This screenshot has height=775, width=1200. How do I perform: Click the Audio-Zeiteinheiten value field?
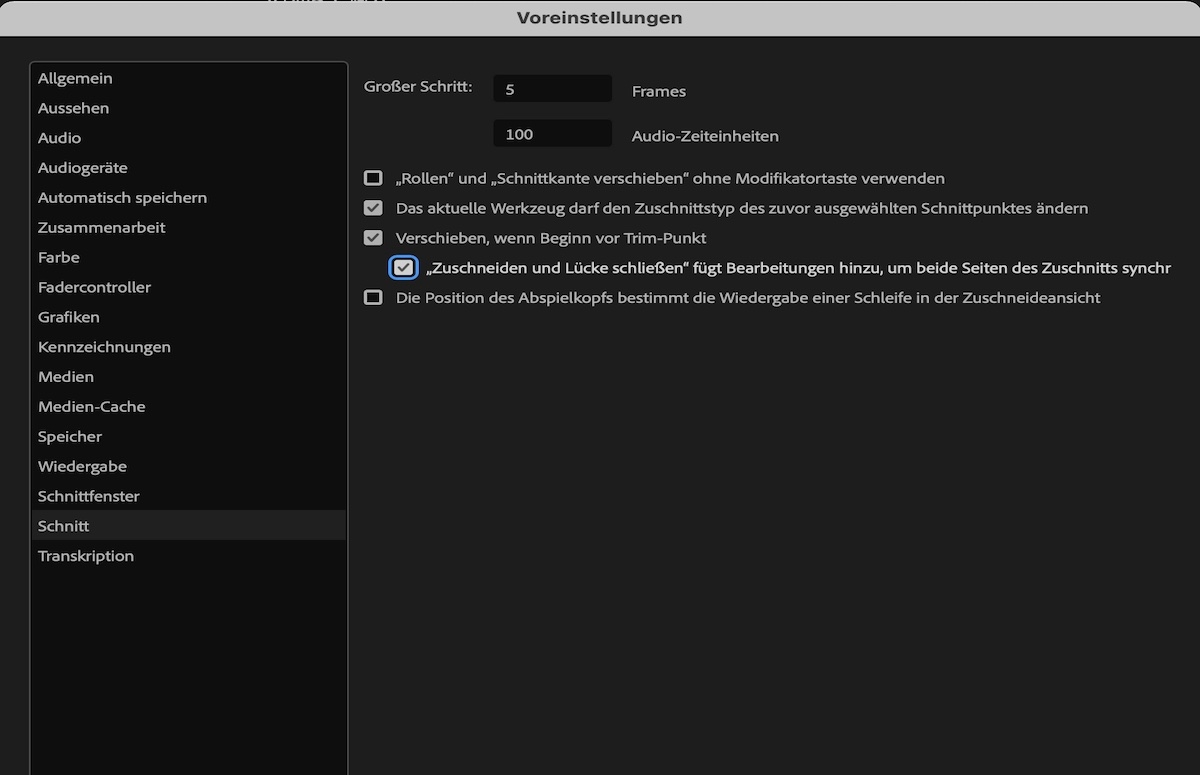coord(553,134)
